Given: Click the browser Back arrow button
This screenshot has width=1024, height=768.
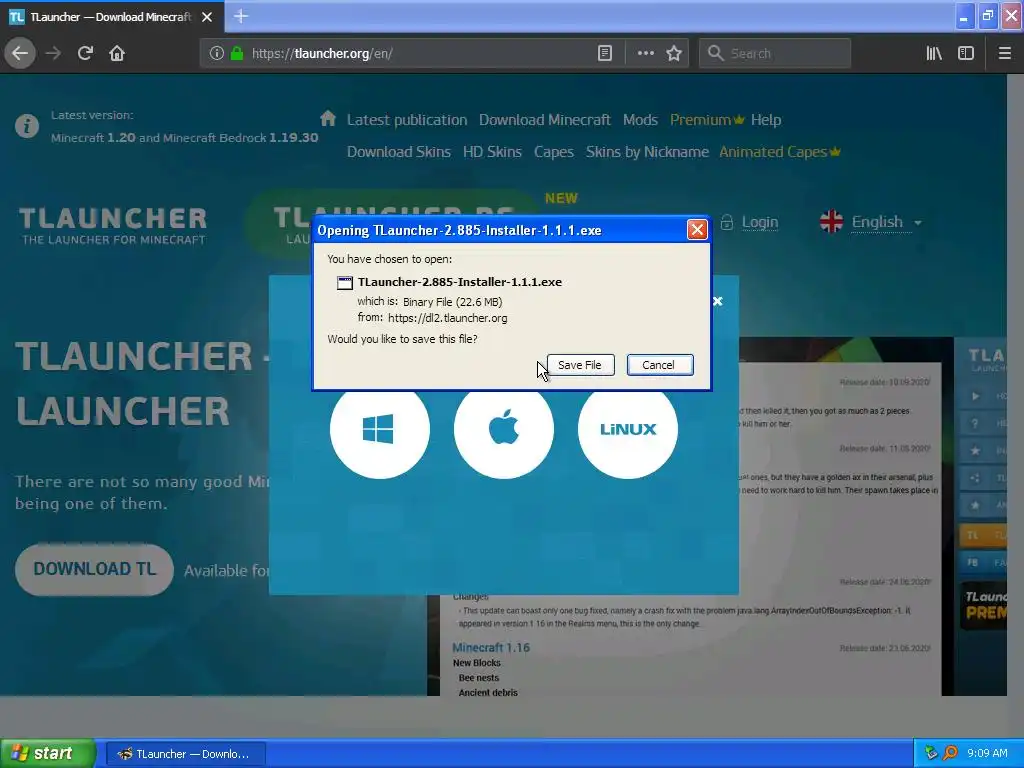Looking at the screenshot, I should pyautogui.click(x=20, y=54).
